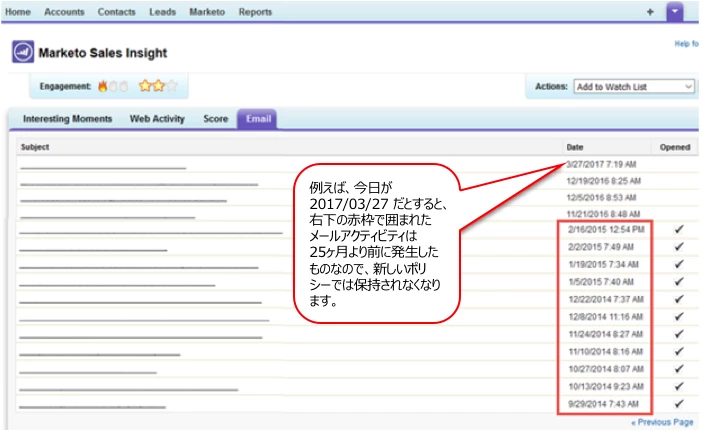Go to the Accounts tab
Viewport: 702px width, 436px height.
pos(64,12)
